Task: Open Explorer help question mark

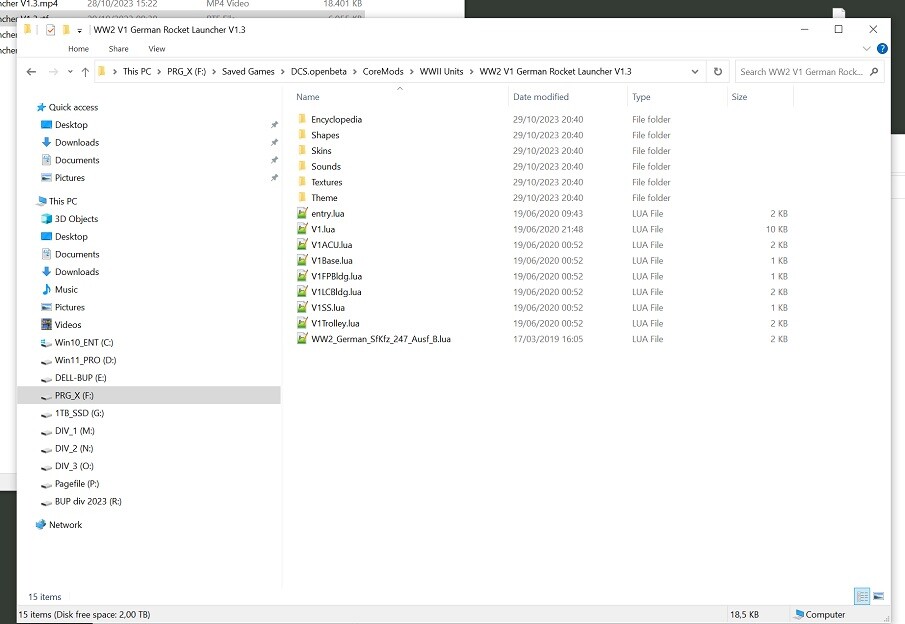Action: coord(882,48)
